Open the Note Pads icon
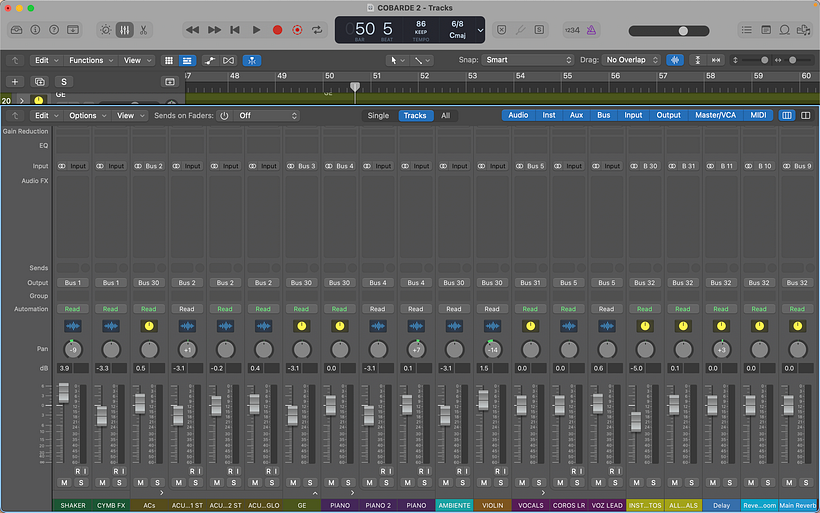 coord(766,30)
